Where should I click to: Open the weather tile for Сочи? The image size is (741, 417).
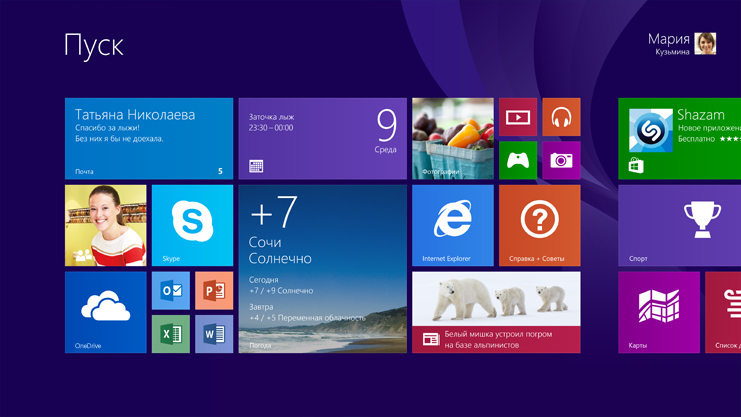[x=322, y=269]
